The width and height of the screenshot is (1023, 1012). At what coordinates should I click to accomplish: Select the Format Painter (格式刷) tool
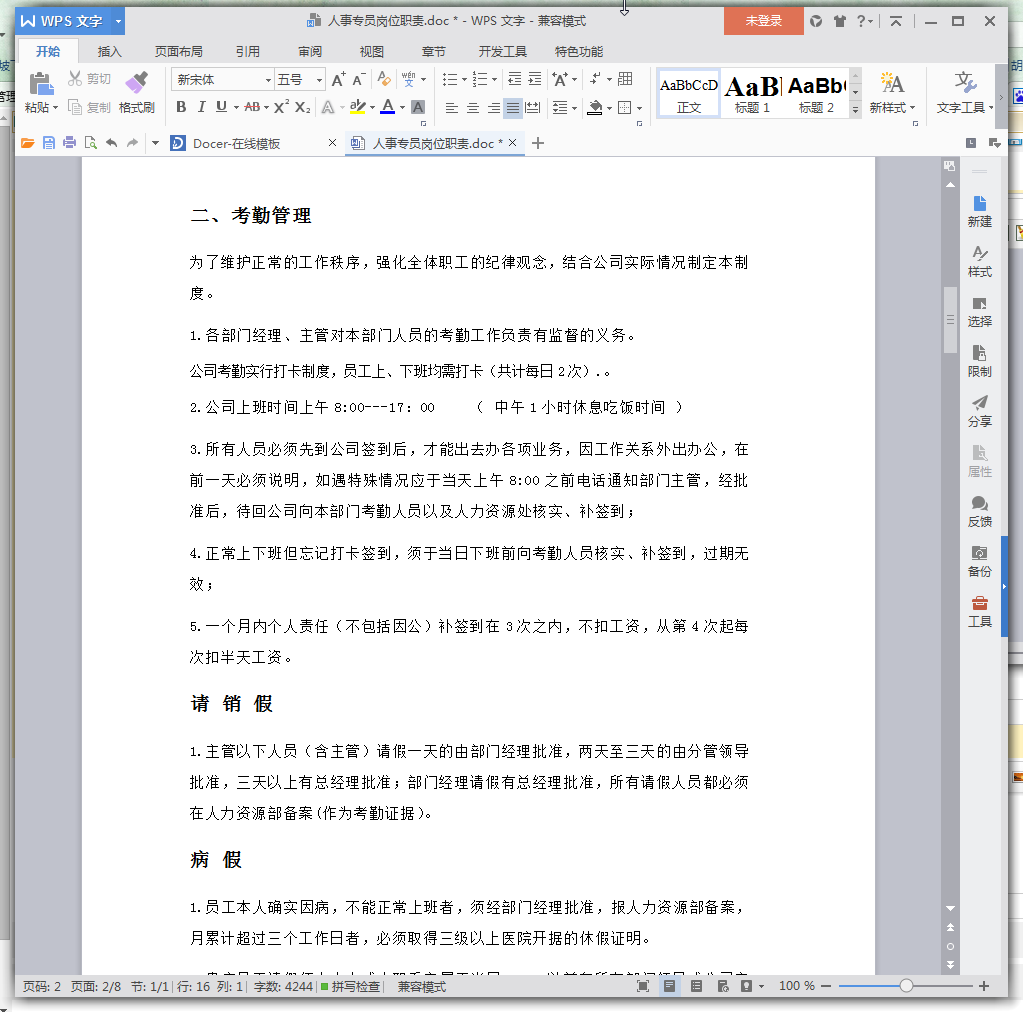pyautogui.click(x=137, y=92)
